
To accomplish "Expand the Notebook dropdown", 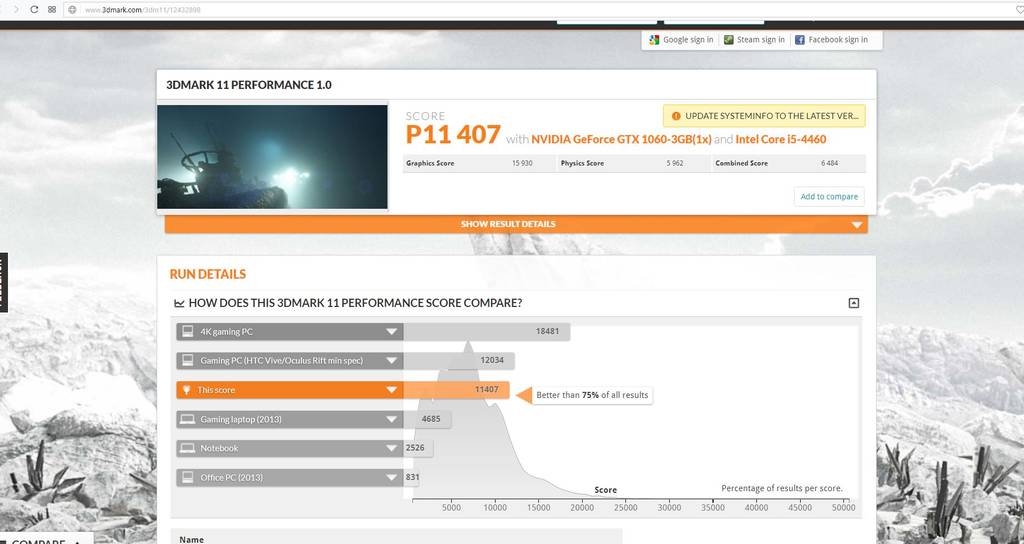I will point(391,448).
